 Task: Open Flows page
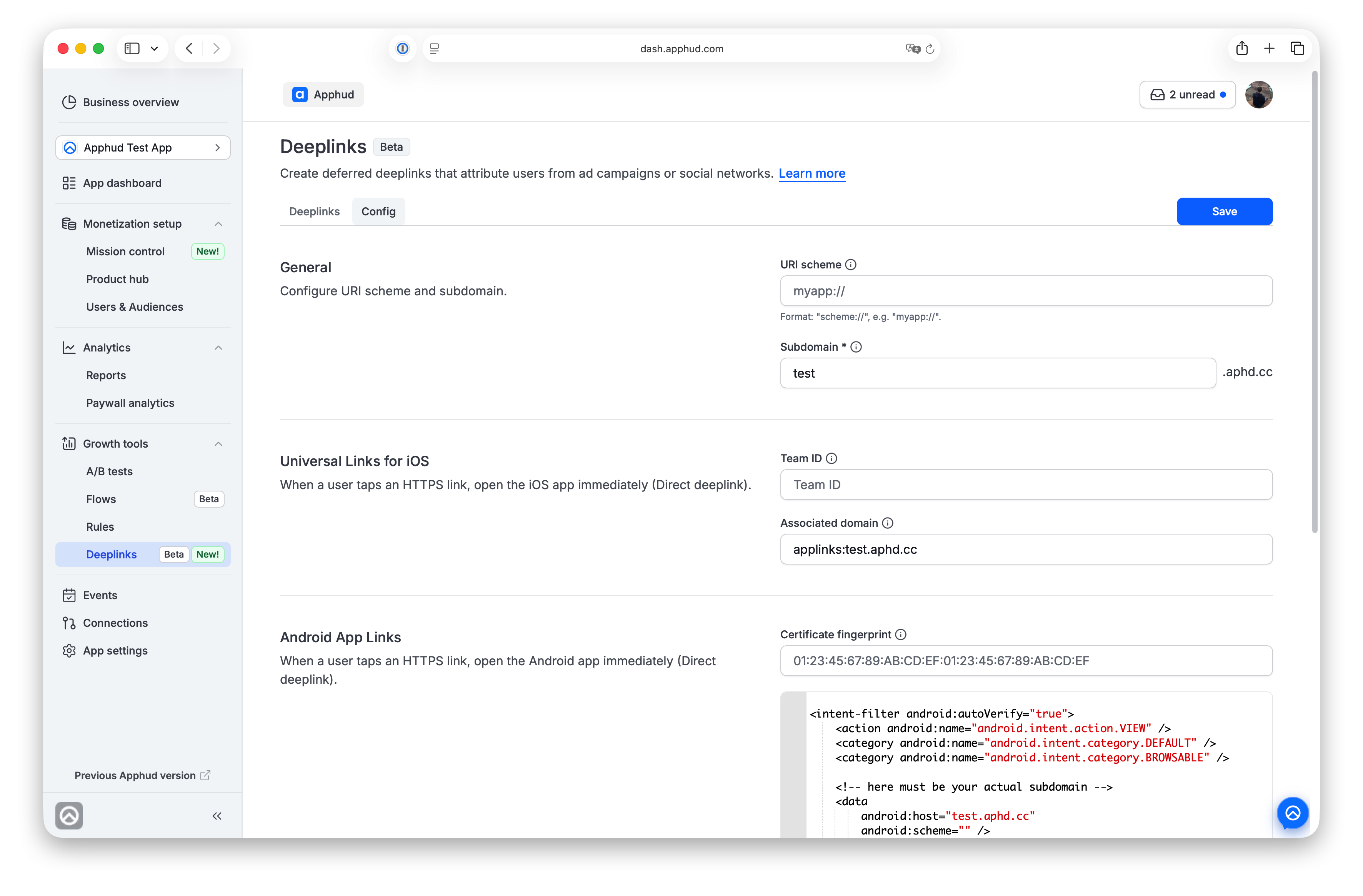tap(101, 499)
